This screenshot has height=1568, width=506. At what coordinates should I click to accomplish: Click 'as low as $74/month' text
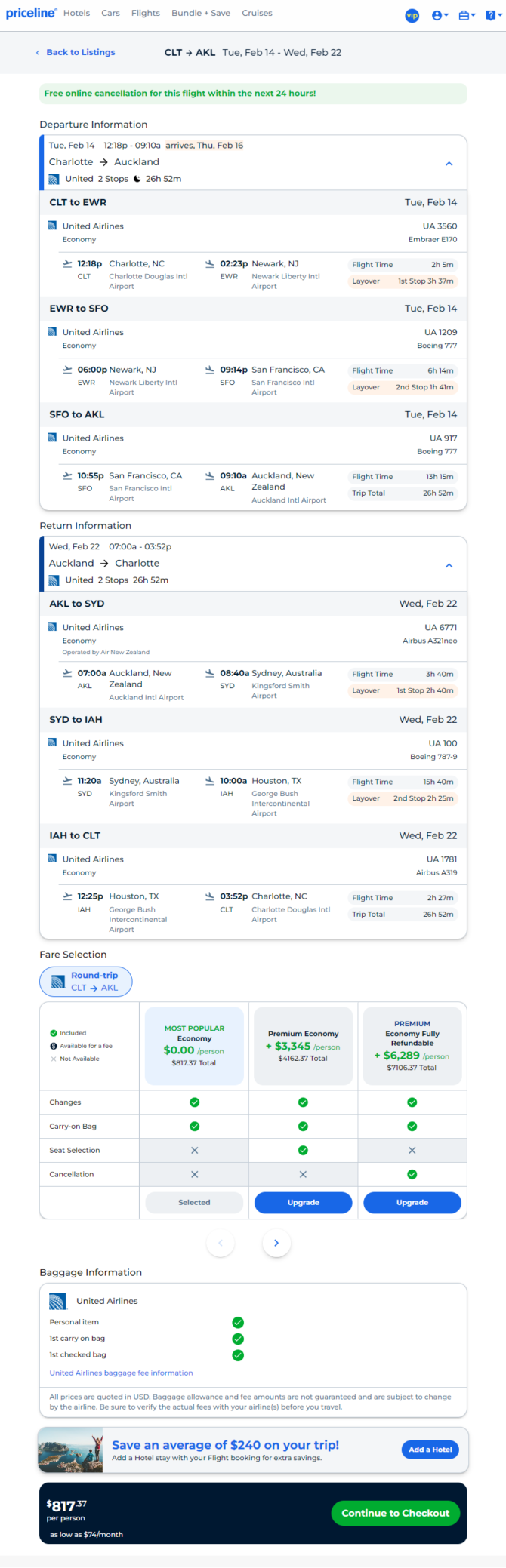click(x=86, y=1534)
